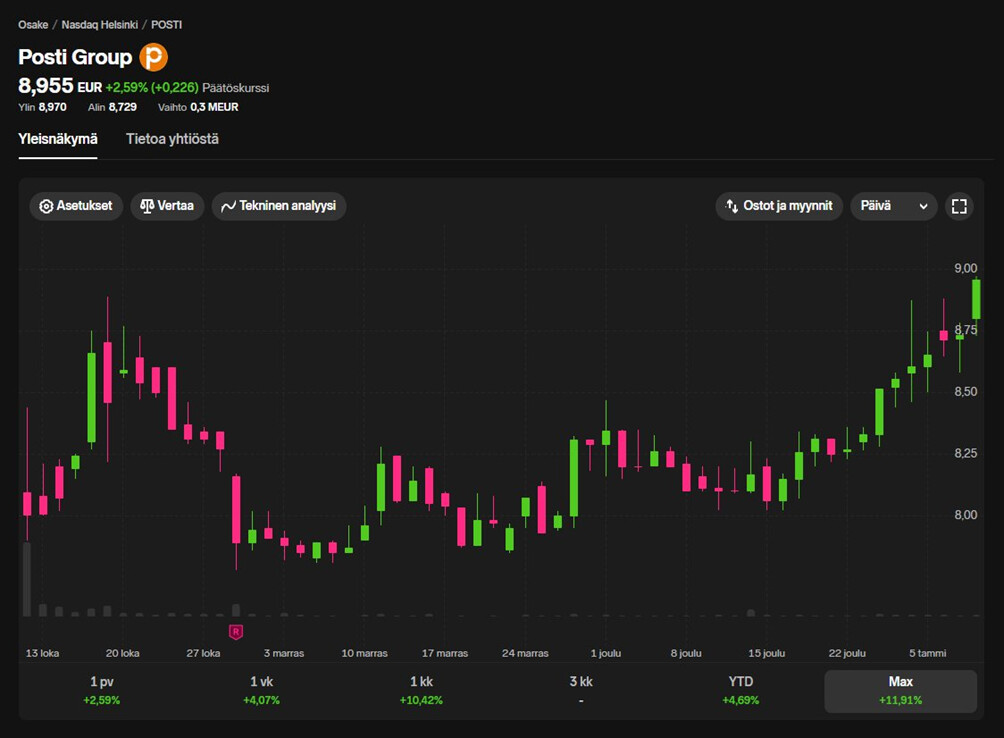Viewport: 1004px width, 738px height.
Task: Select the 1 kk time range
Action: click(421, 690)
